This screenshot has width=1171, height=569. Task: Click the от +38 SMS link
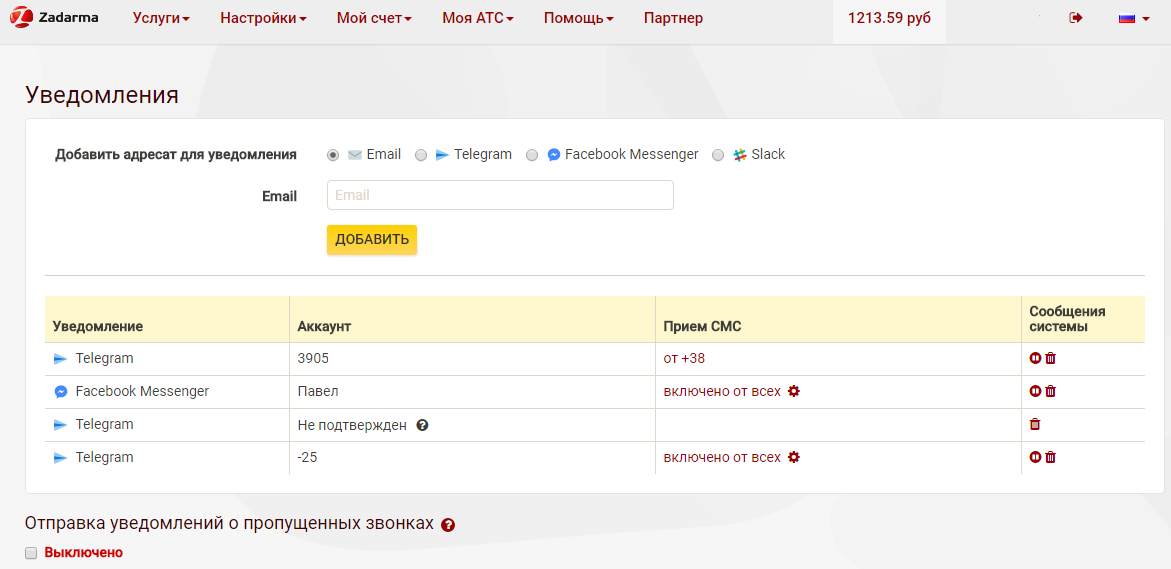pyautogui.click(x=684, y=358)
